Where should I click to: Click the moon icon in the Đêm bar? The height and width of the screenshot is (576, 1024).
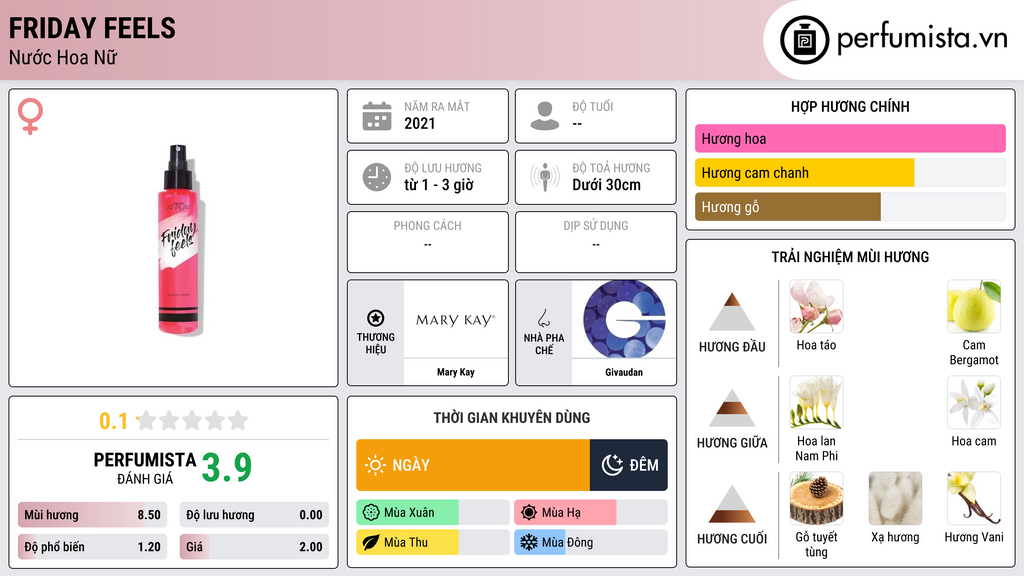[612, 465]
